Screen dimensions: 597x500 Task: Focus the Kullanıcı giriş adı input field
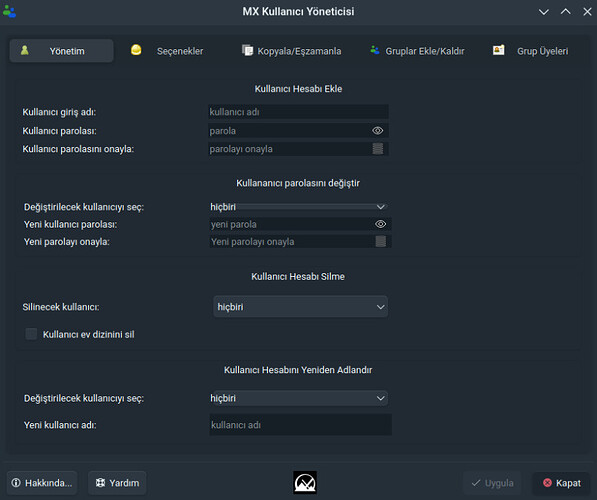pyautogui.click(x=298, y=112)
